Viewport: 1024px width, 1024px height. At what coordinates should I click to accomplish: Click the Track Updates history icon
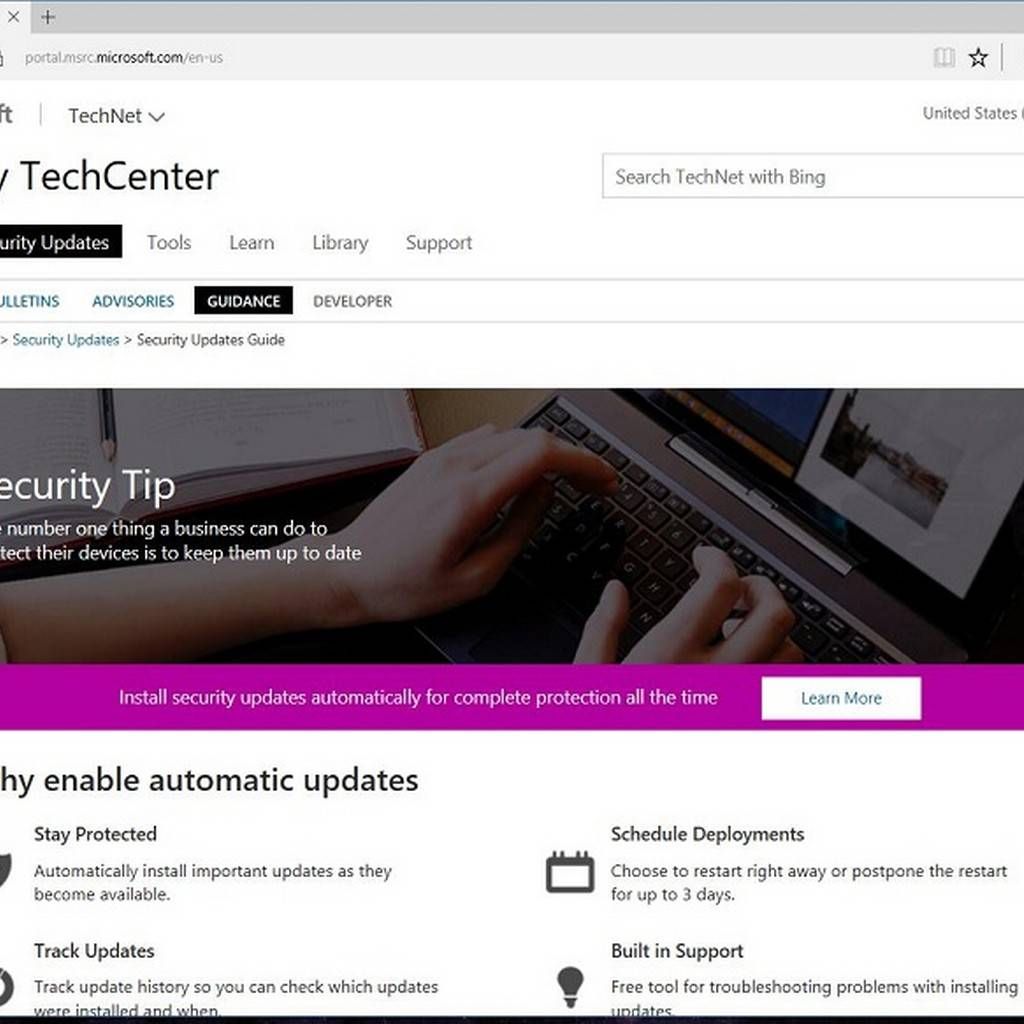5,987
